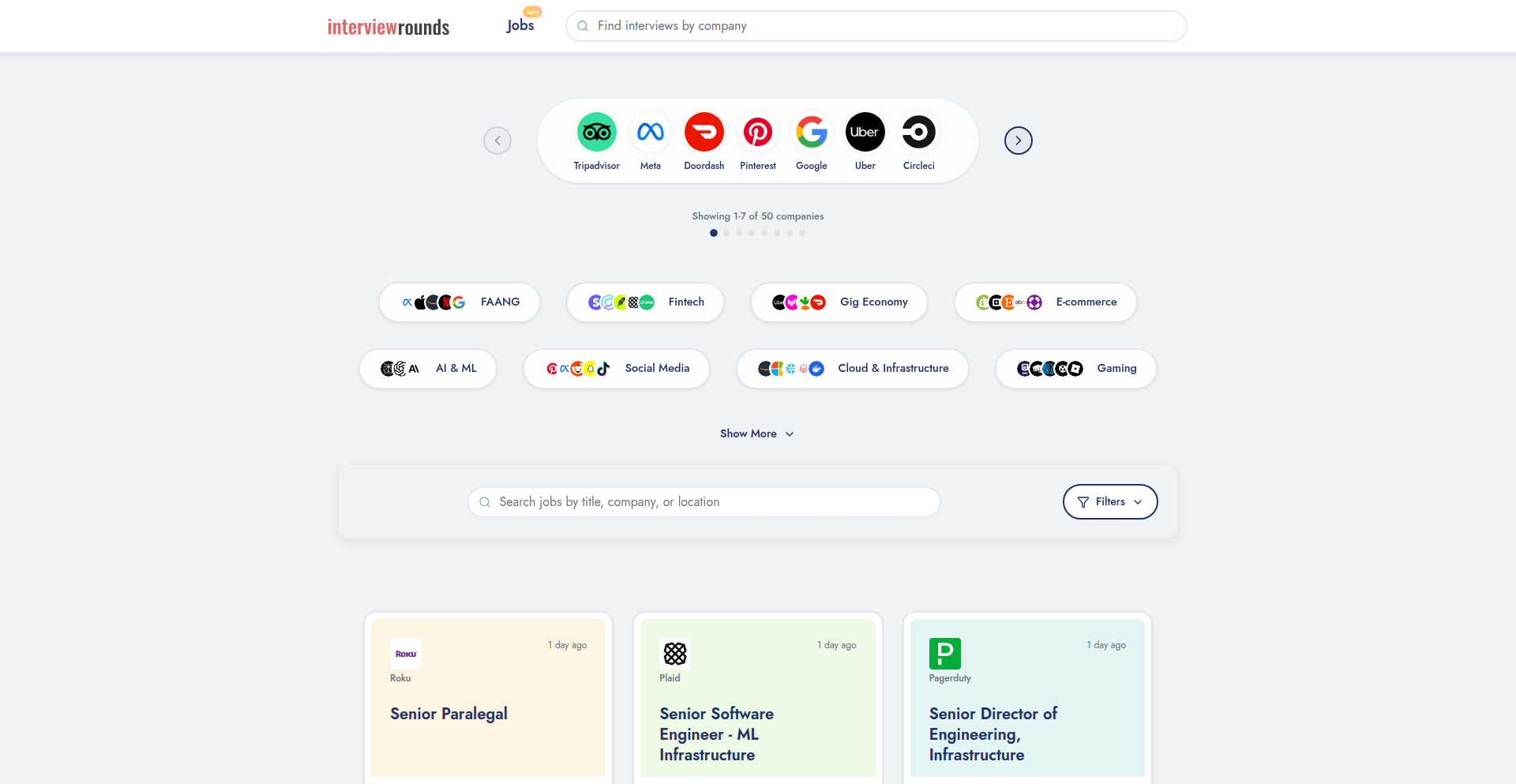The image size is (1516, 784).
Task: Click '1 day ago' on Plaid card
Action: point(837,645)
